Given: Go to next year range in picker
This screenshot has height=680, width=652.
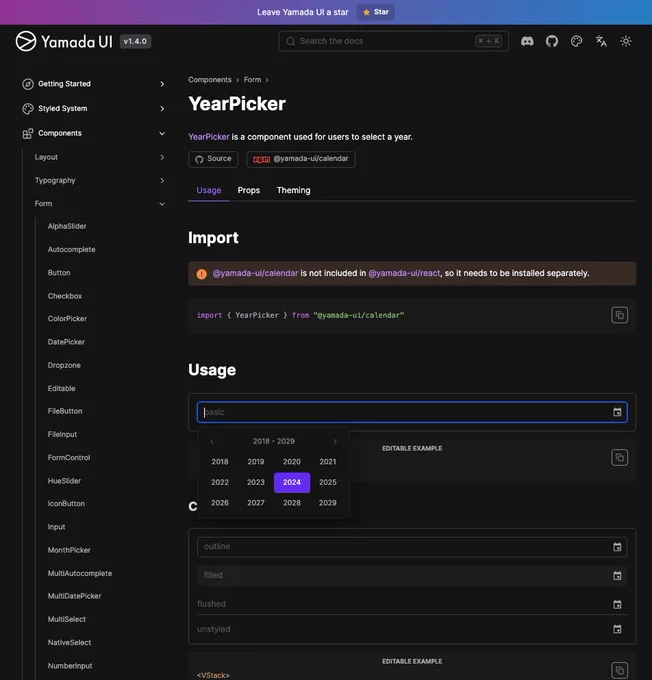Looking at the screenshot, I should (x=335, y=441).
